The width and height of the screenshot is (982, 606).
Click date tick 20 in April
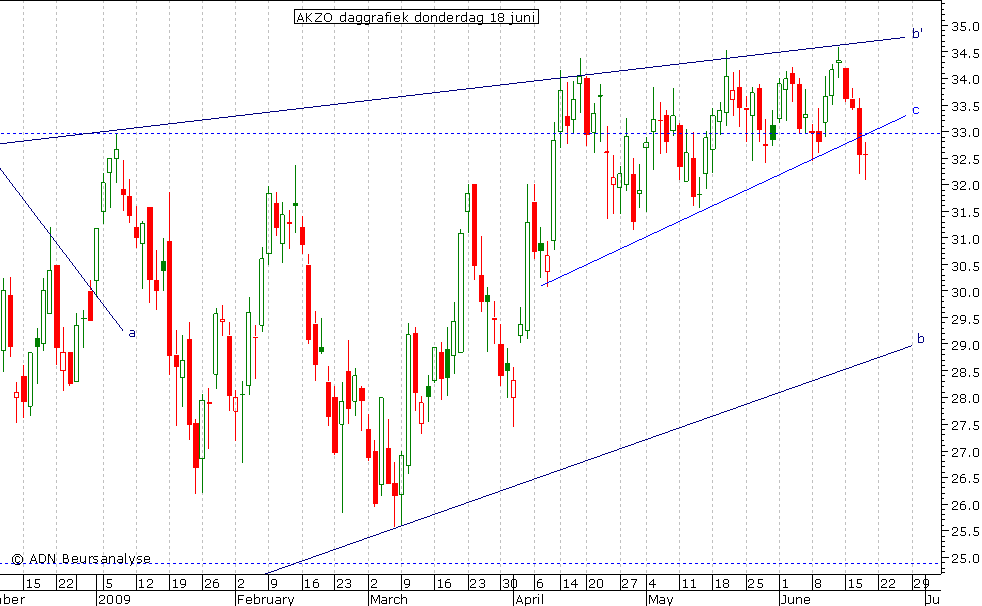click(x=596, y=583)
